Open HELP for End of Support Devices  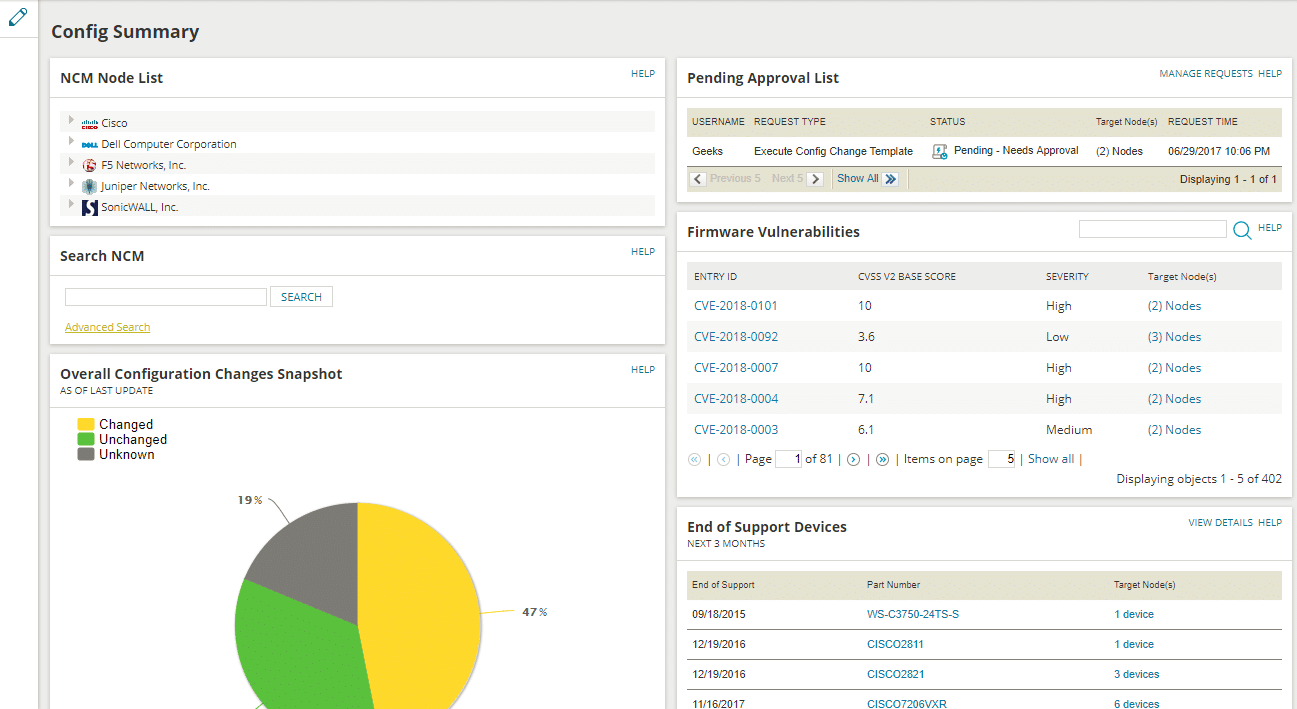[x=1270, y=523]
